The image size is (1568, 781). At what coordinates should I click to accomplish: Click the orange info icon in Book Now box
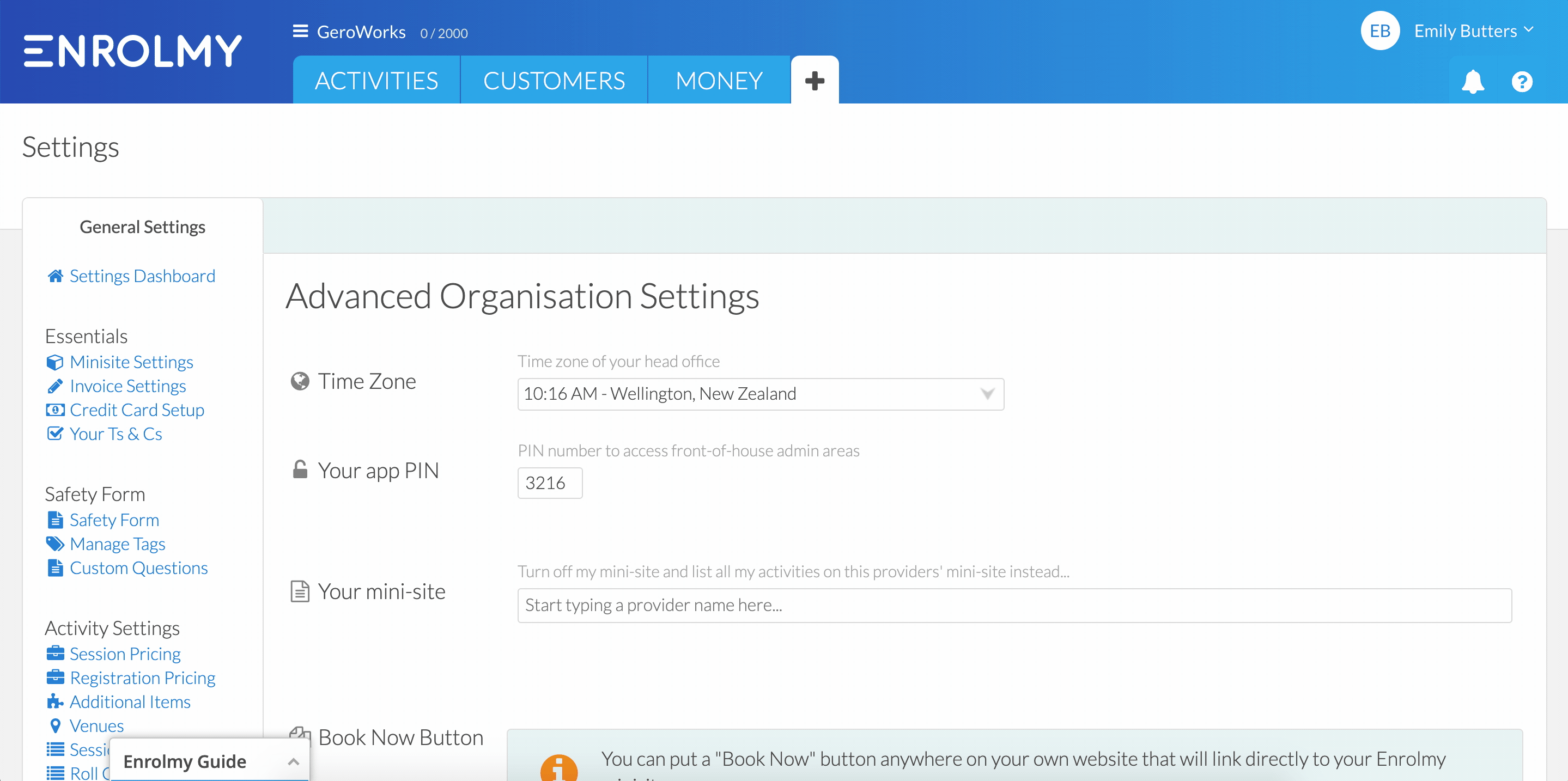tap(558, 768)
